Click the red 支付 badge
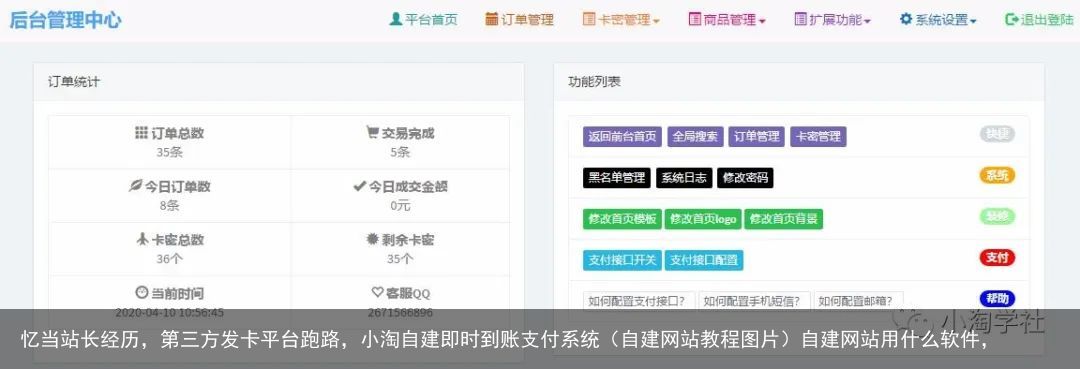 (997, 257)
